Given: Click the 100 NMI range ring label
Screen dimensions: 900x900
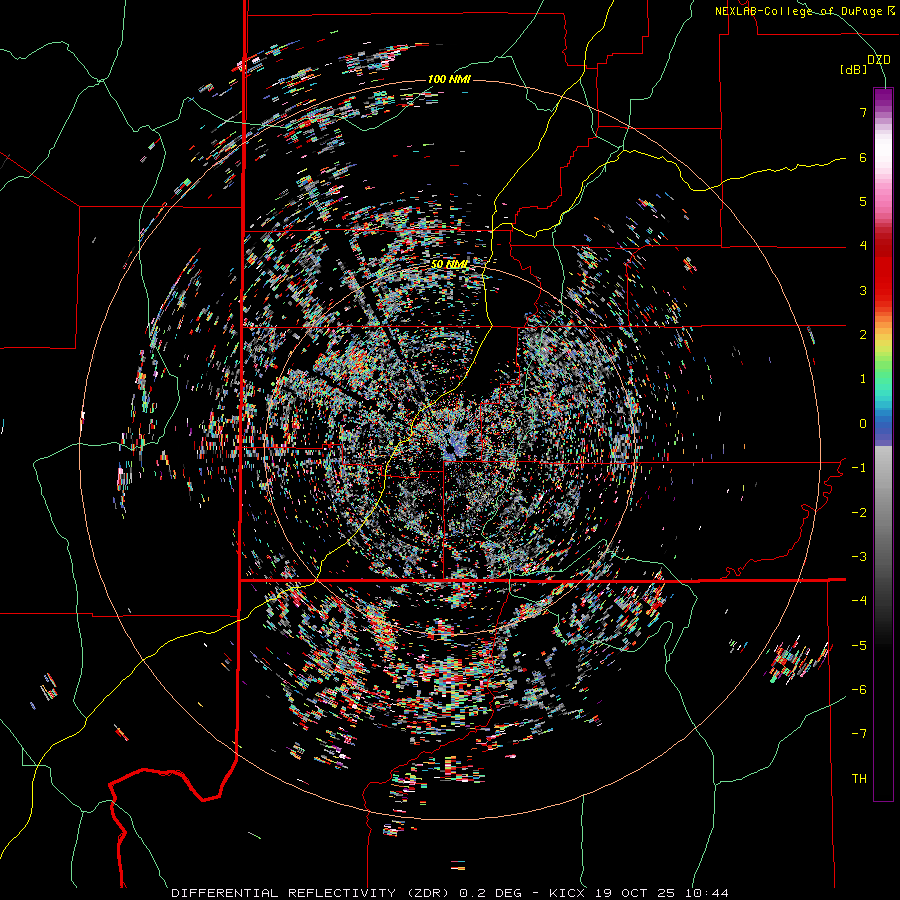Looking at the screenshot, I should click(449, 79).
